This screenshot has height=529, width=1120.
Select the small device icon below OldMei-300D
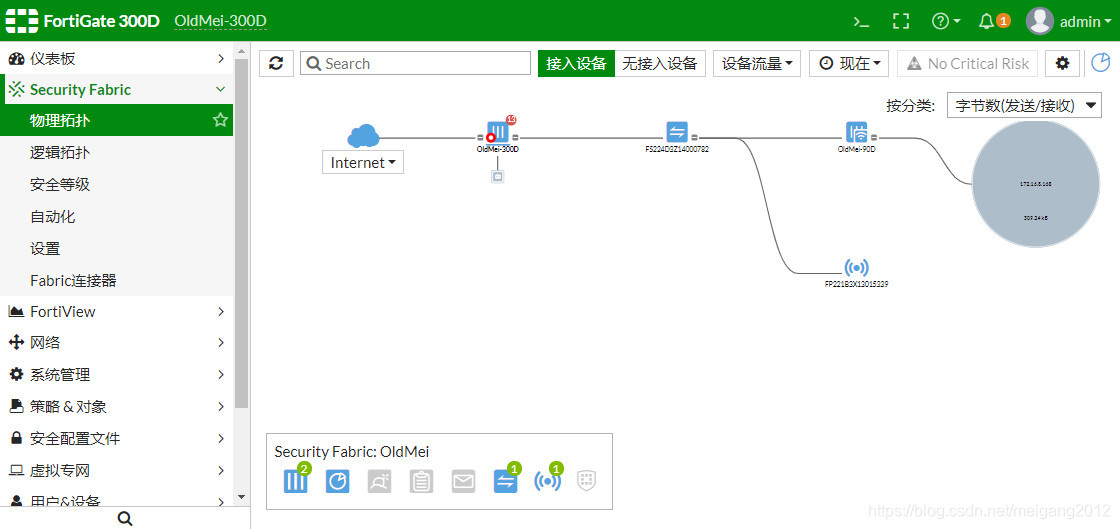(498, 176)
